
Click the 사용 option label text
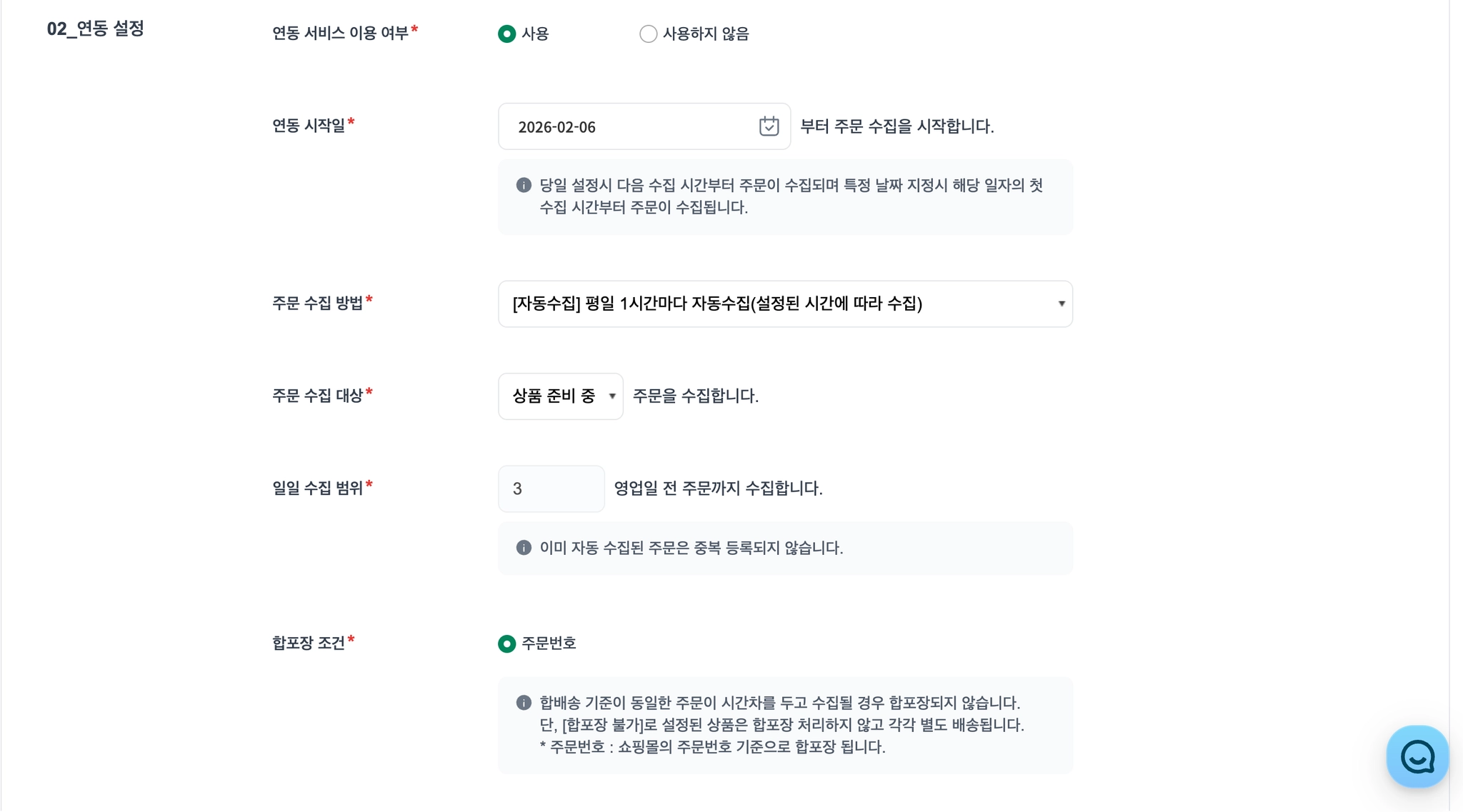coord(535,34)
